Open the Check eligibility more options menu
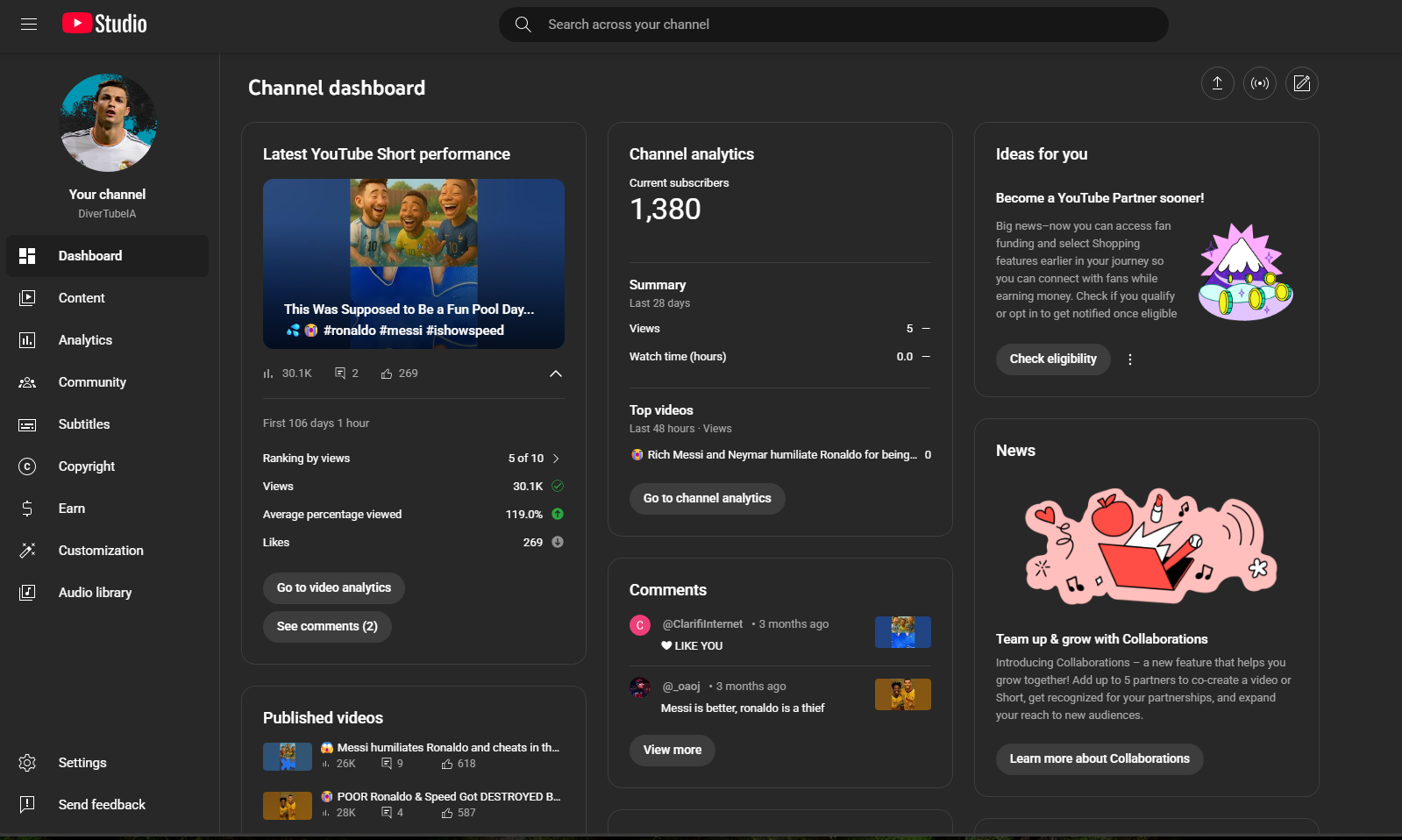The image size is (1402, 840). [1130, 359]
